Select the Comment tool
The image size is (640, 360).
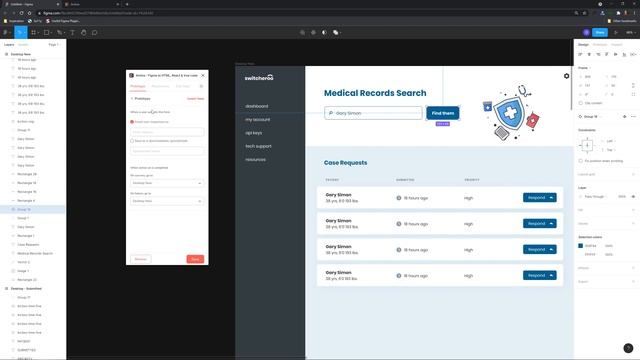coord(95,32)
